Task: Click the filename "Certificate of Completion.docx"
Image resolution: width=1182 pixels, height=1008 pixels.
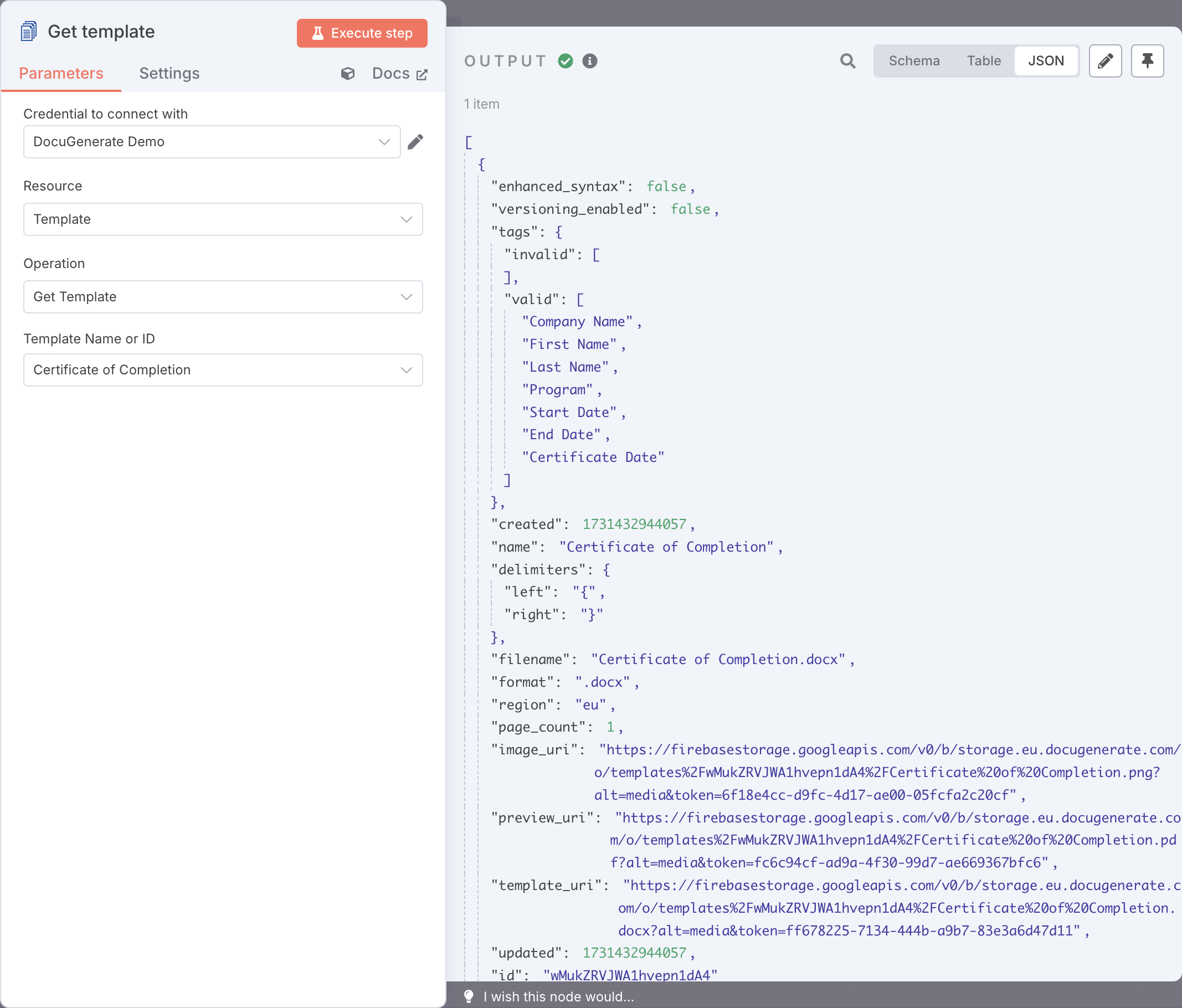Action: [x=718, y=660]
